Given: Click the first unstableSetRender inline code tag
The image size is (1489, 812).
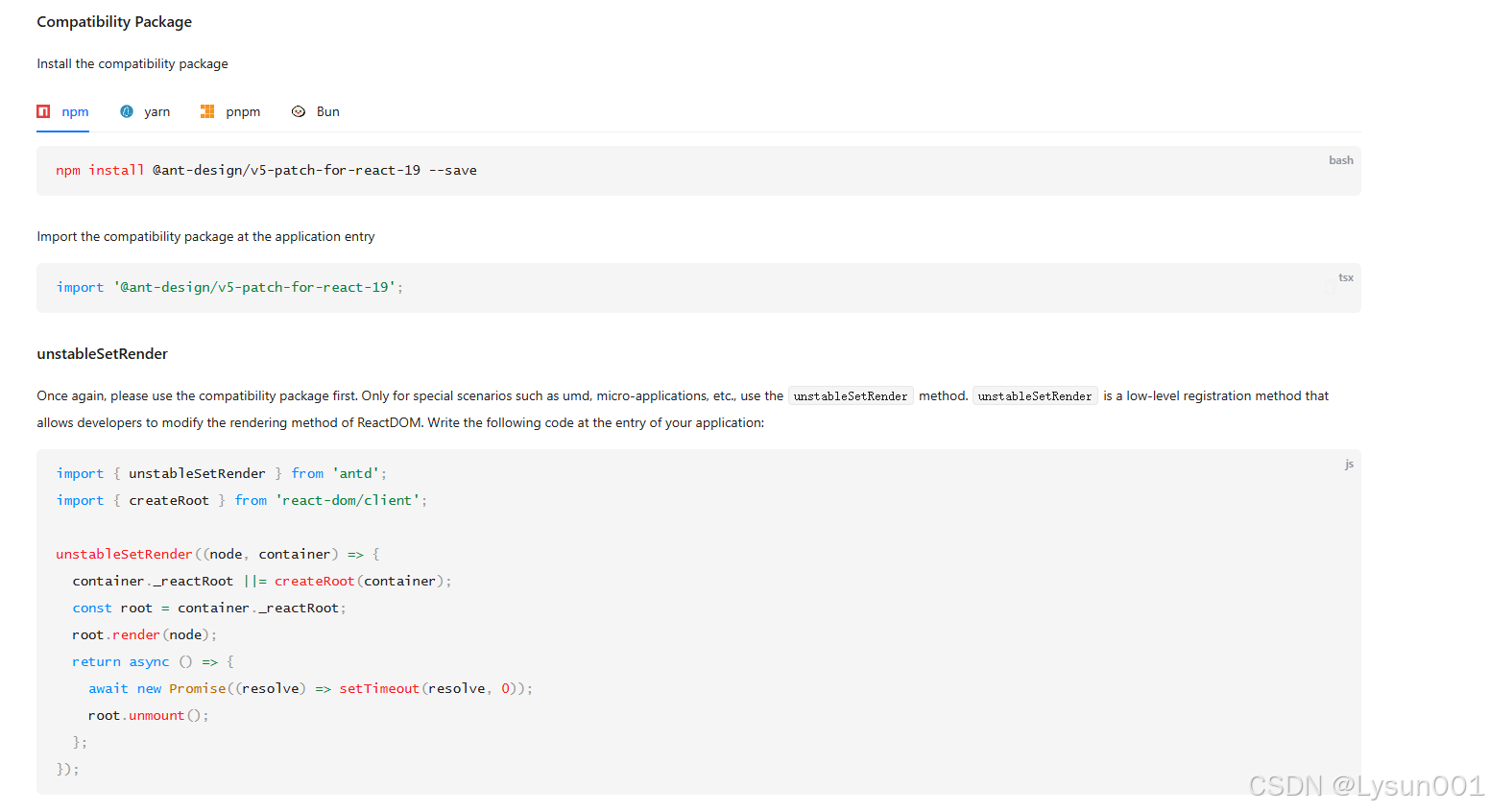Looking at the screenshot, I should [851, 395].
